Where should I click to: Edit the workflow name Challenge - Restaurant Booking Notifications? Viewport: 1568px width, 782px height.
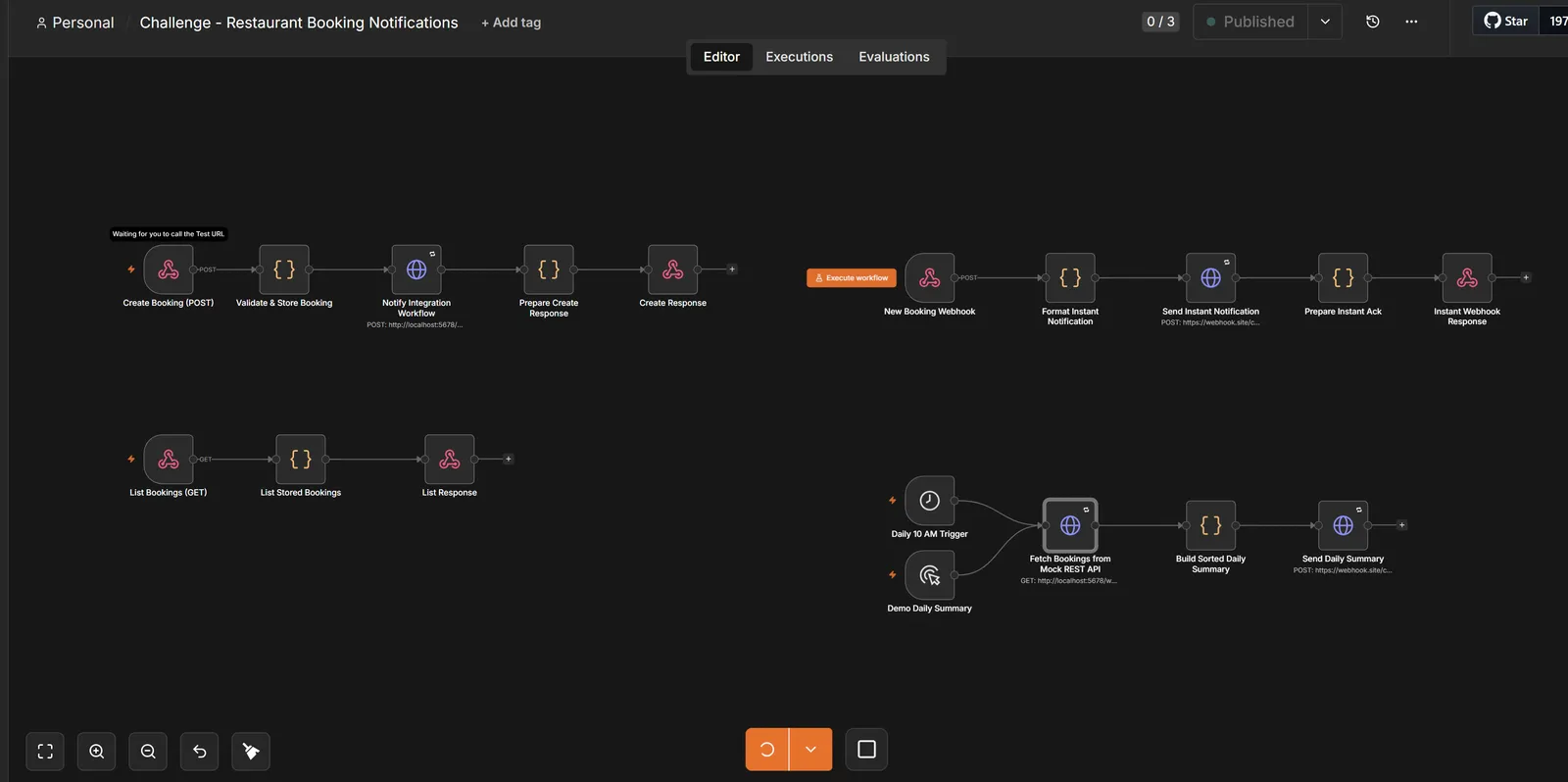click(299, 23)
